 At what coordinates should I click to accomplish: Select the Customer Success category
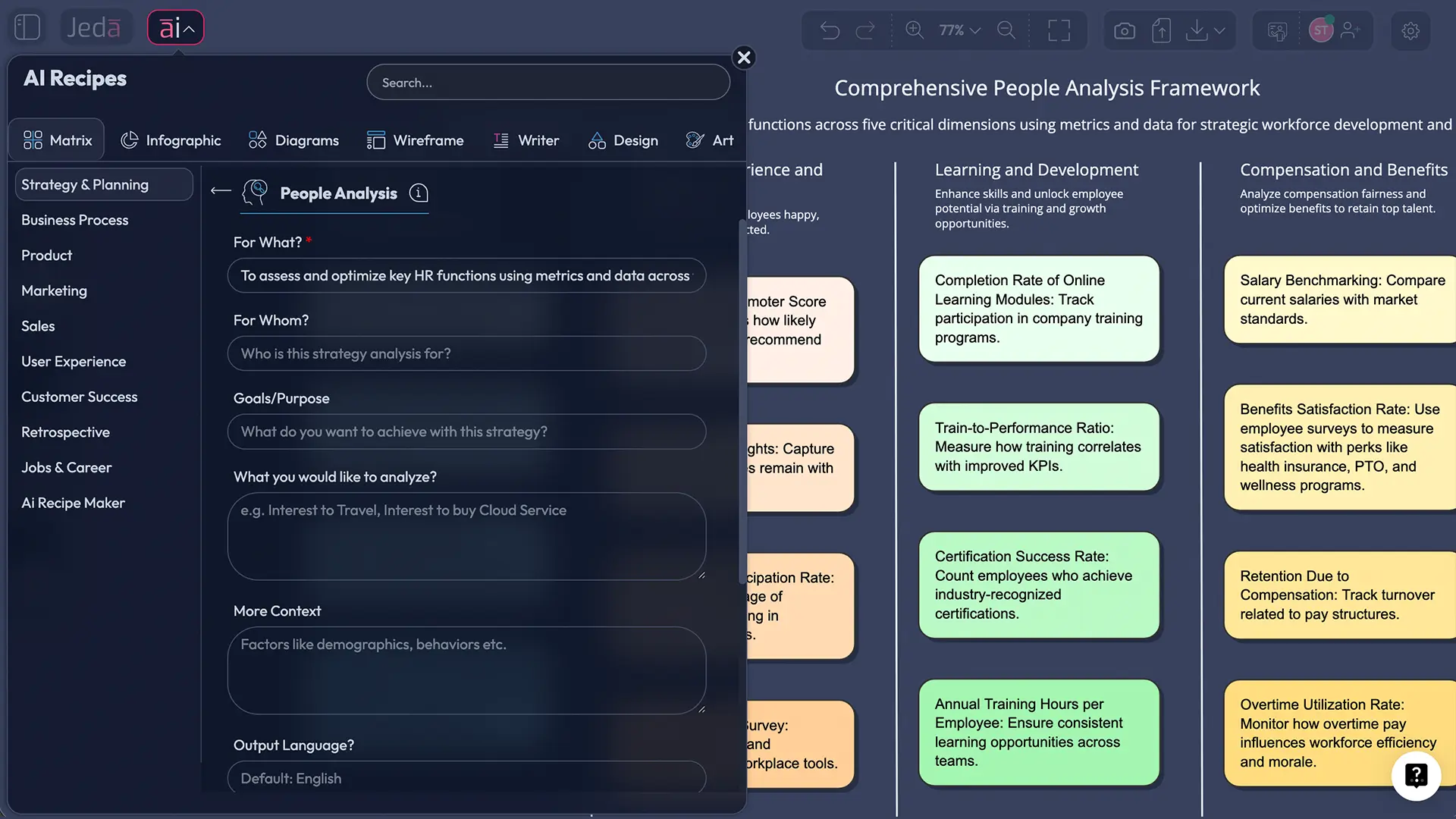click(79, 397)
